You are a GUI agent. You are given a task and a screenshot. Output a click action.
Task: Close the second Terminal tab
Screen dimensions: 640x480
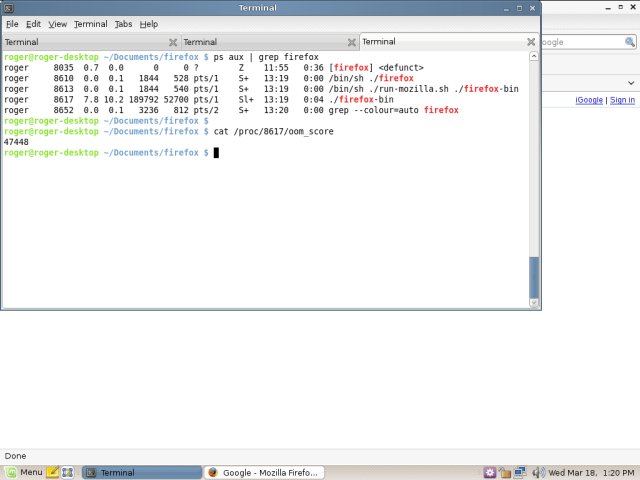click(352, 42)
